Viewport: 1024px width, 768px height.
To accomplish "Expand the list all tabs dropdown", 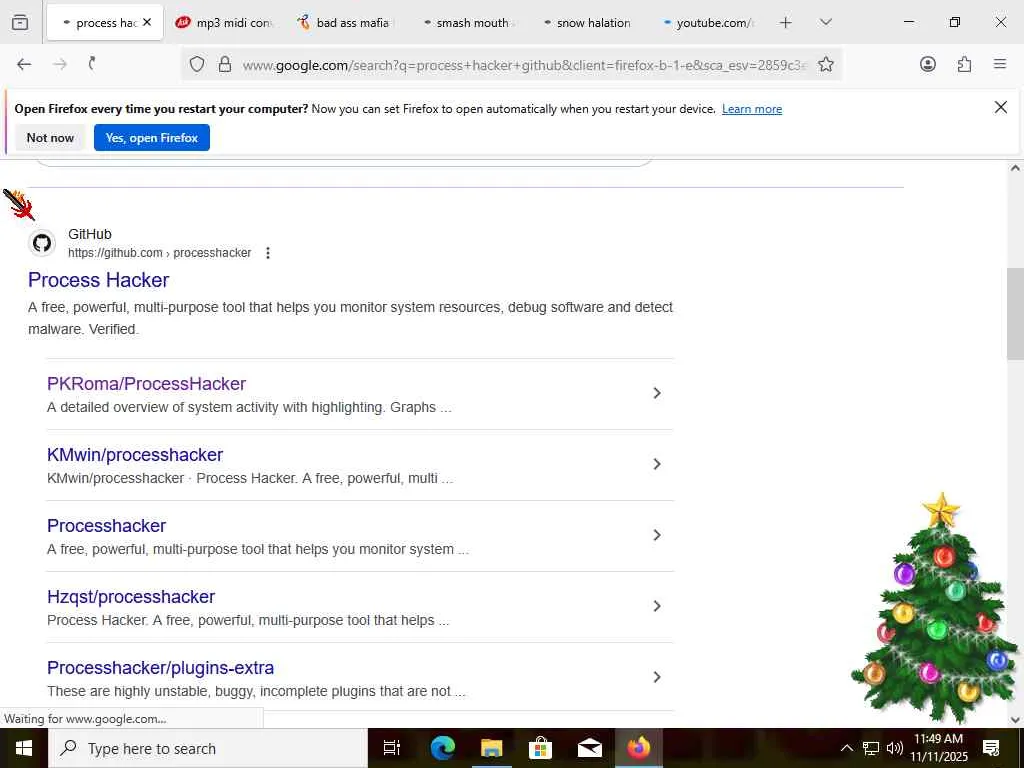I will [x=825, y=23].
